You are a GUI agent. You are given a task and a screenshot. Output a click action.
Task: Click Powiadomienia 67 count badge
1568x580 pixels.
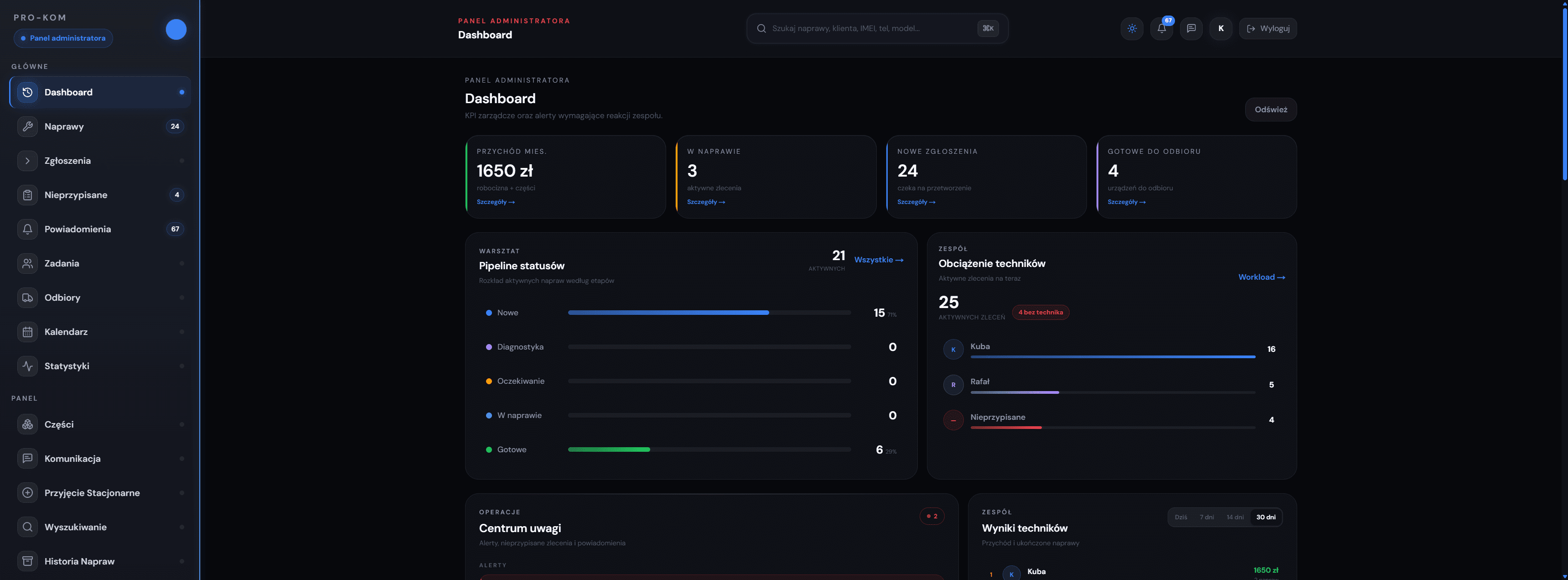175,229
